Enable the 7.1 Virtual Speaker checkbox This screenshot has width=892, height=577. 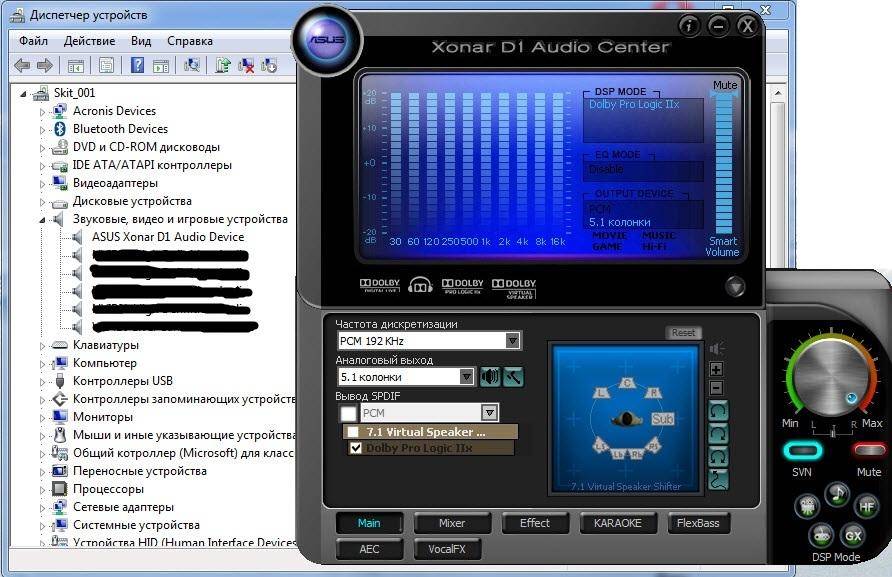pos(353,432)
